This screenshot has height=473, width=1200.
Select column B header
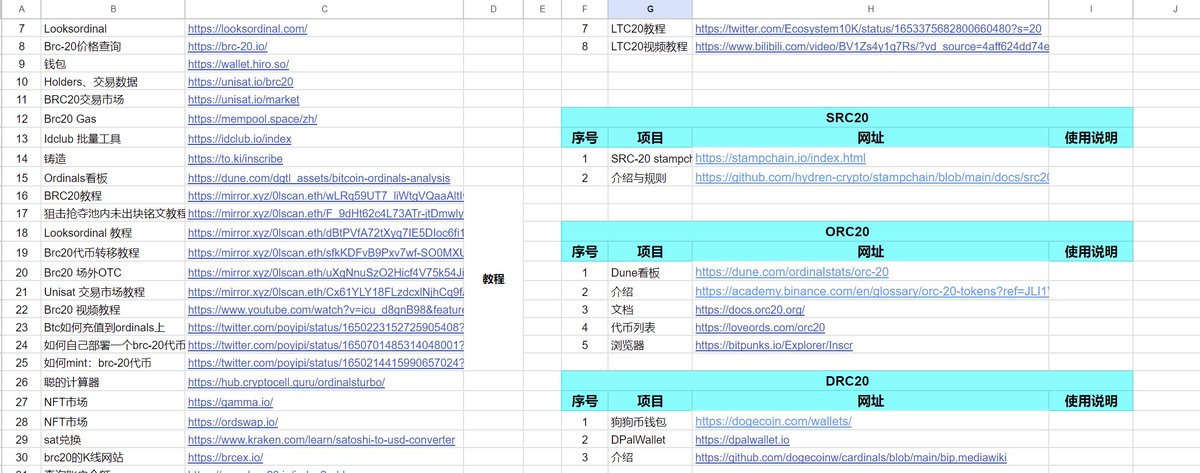pyautogui.click(x=112, y=9)
